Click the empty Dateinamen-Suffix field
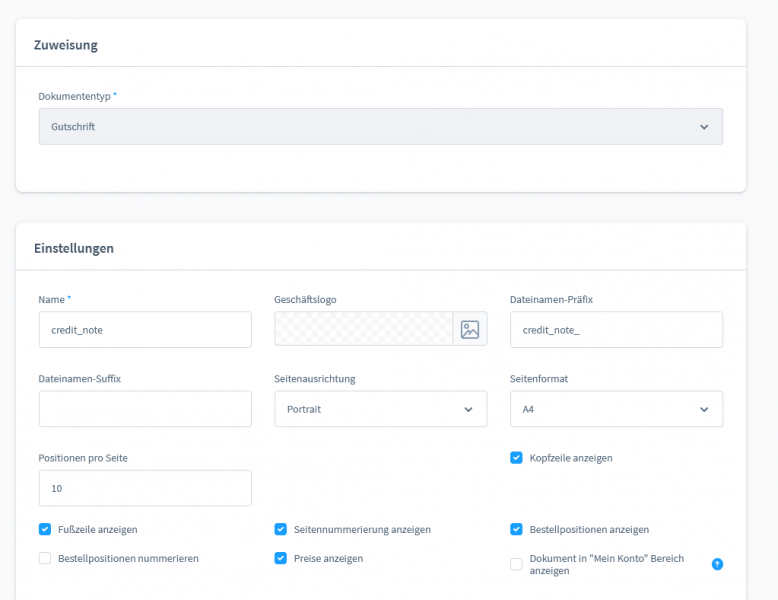778x600 pixels. point(145,409)
